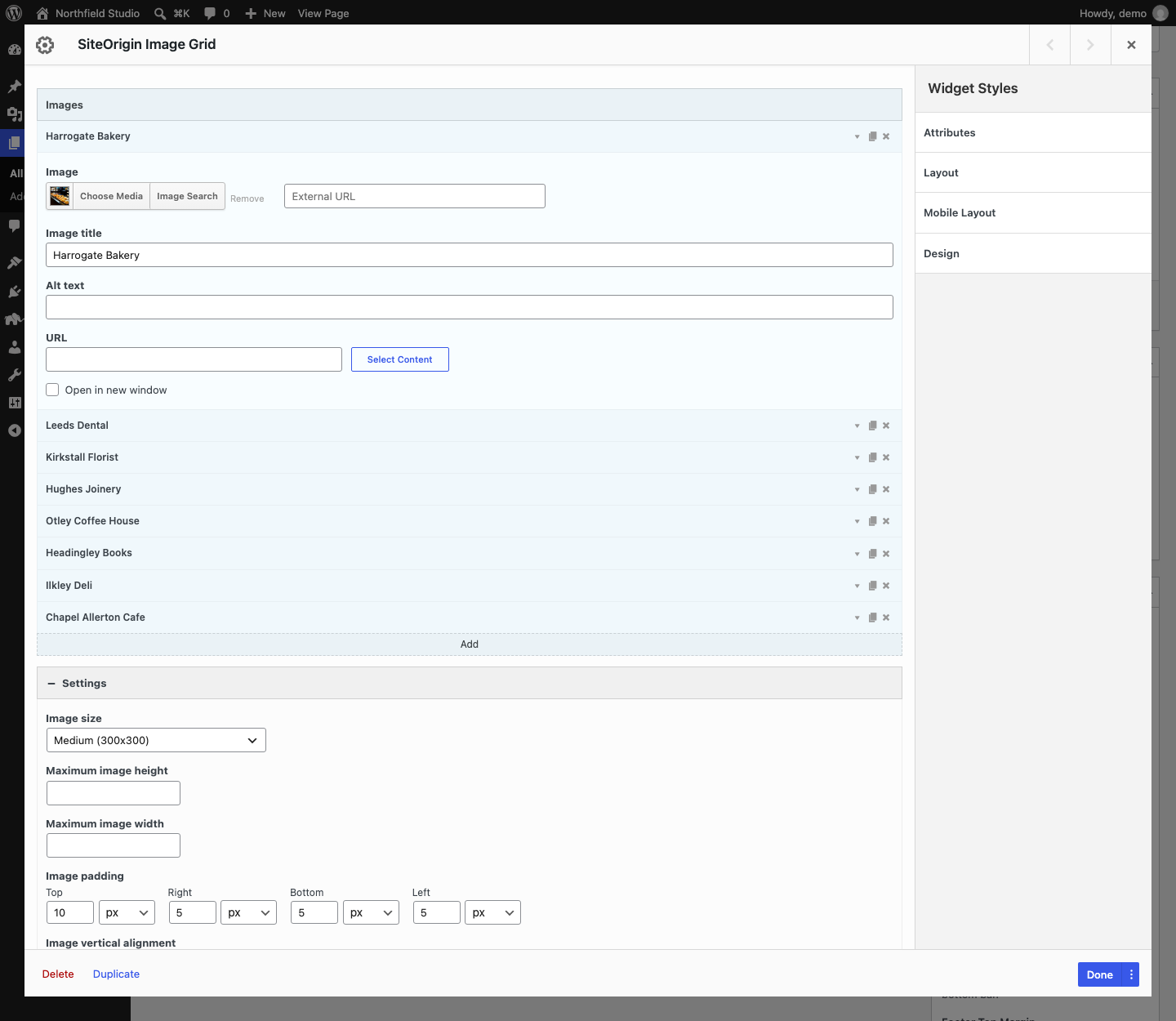The image size is (1176, 1021).
Task: Open the Done button options menu
Action: pos(1131,974)
